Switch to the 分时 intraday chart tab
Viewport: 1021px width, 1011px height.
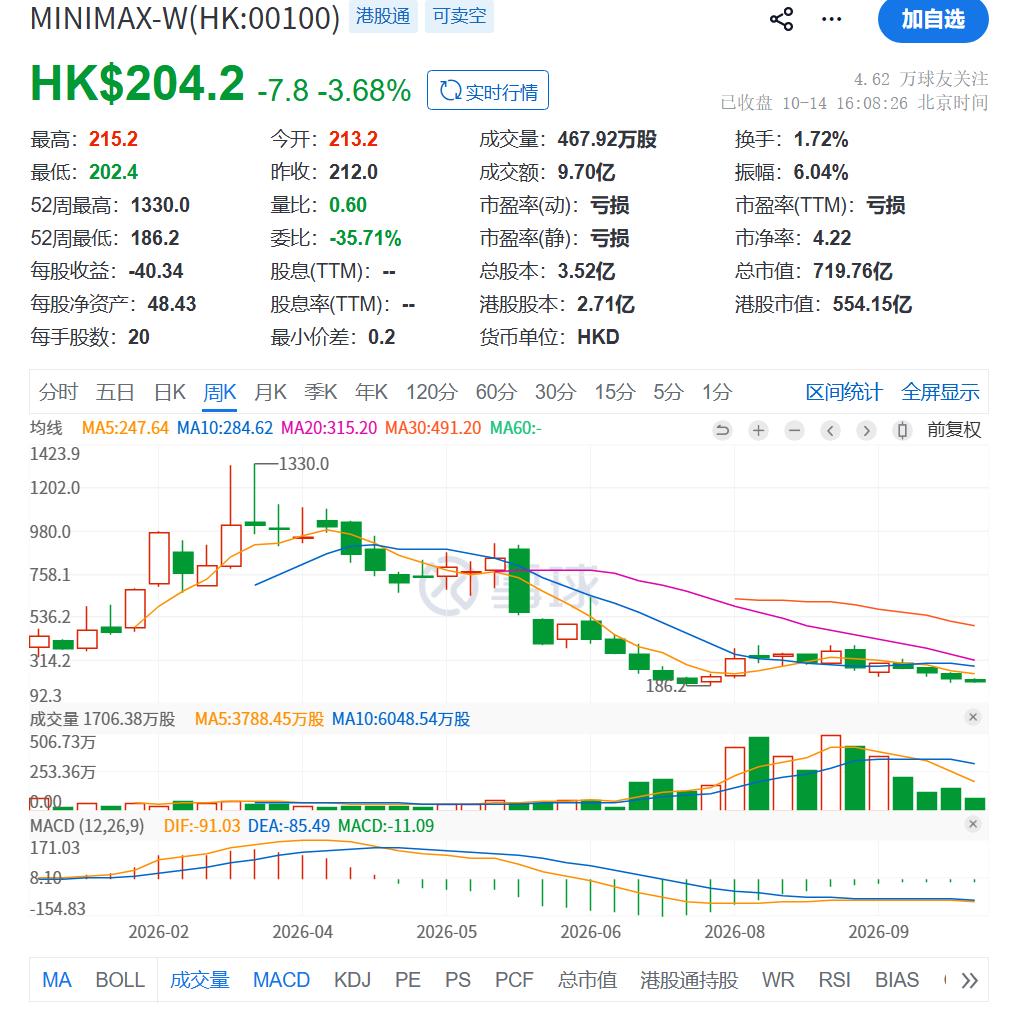[58, 393]
